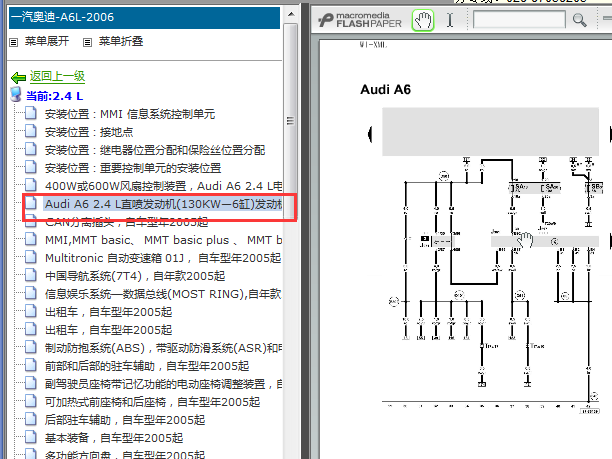Click the green back arrow icon
612x459 pixels.
point(18,78)
